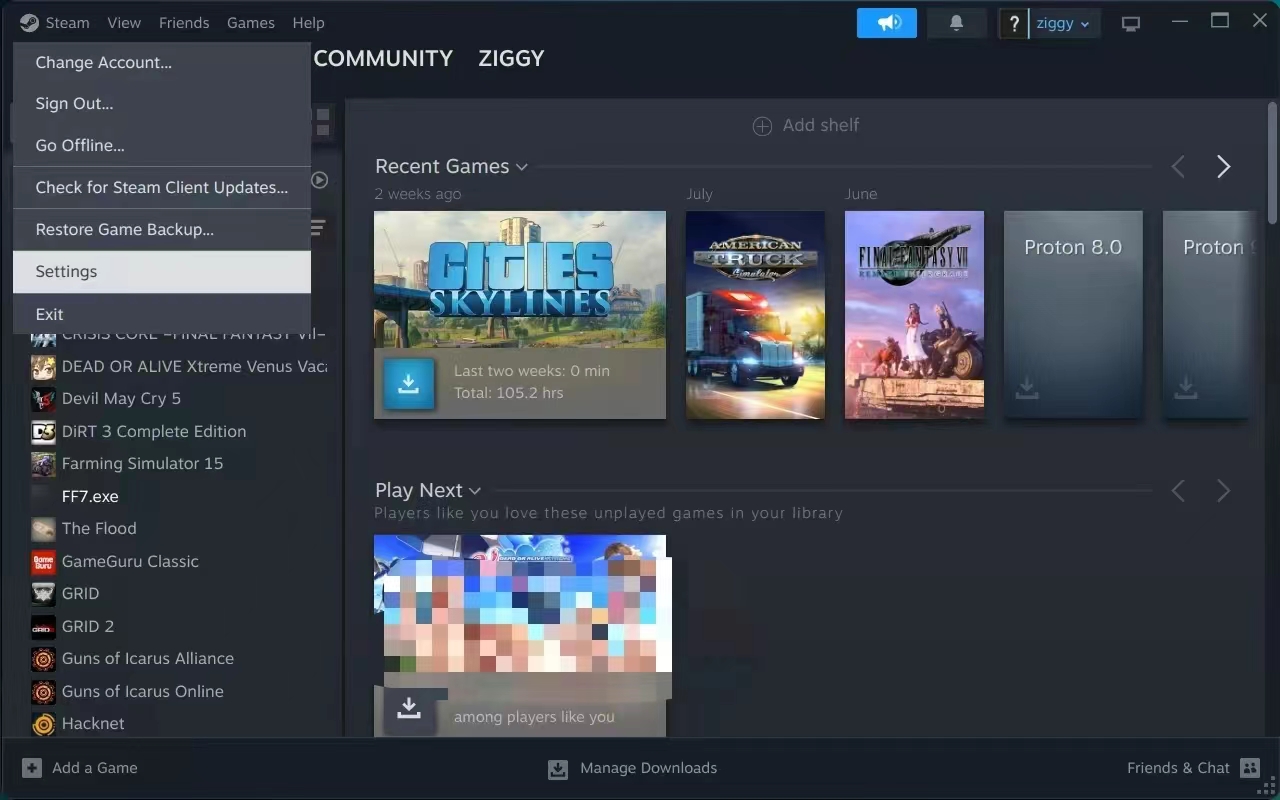Open Final Fantasy VII Remake thumbnail
This screenshot has width=1280, height=800.
914,314
